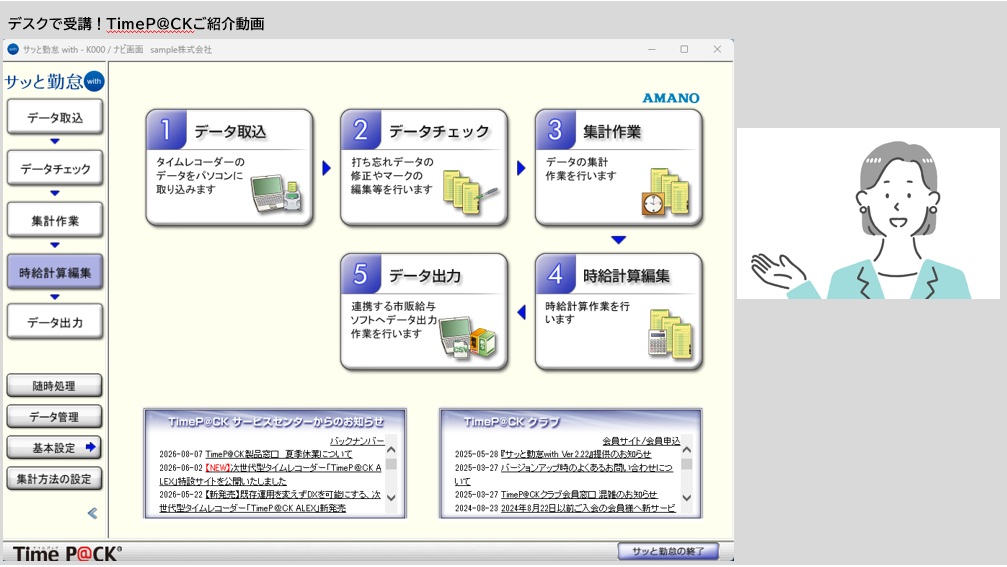Image resolution: width=1007 pixels, height=567 pixels.
Task: Click the 2025-05-28 date text
Action: coord(476,454)
